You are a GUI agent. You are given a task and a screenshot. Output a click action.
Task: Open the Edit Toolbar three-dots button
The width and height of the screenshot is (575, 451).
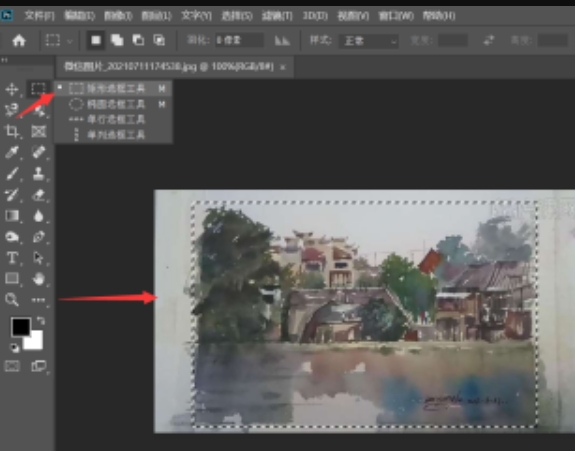tap(38, 300)
